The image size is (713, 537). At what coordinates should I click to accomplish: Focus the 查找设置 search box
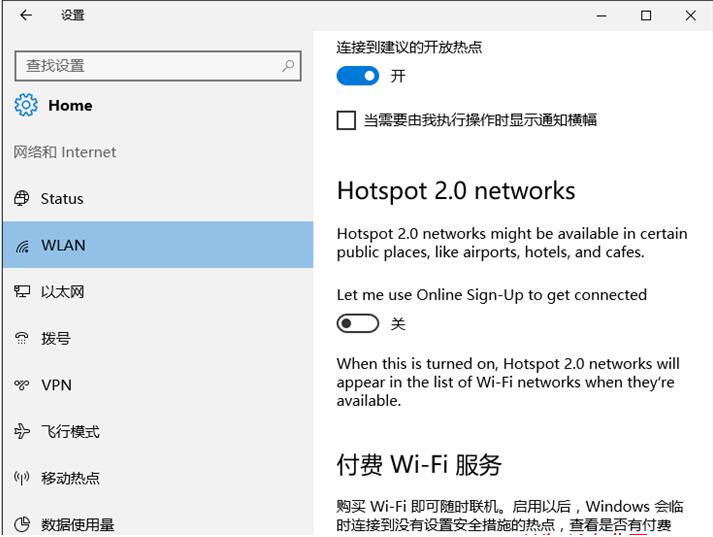[158, 66]
